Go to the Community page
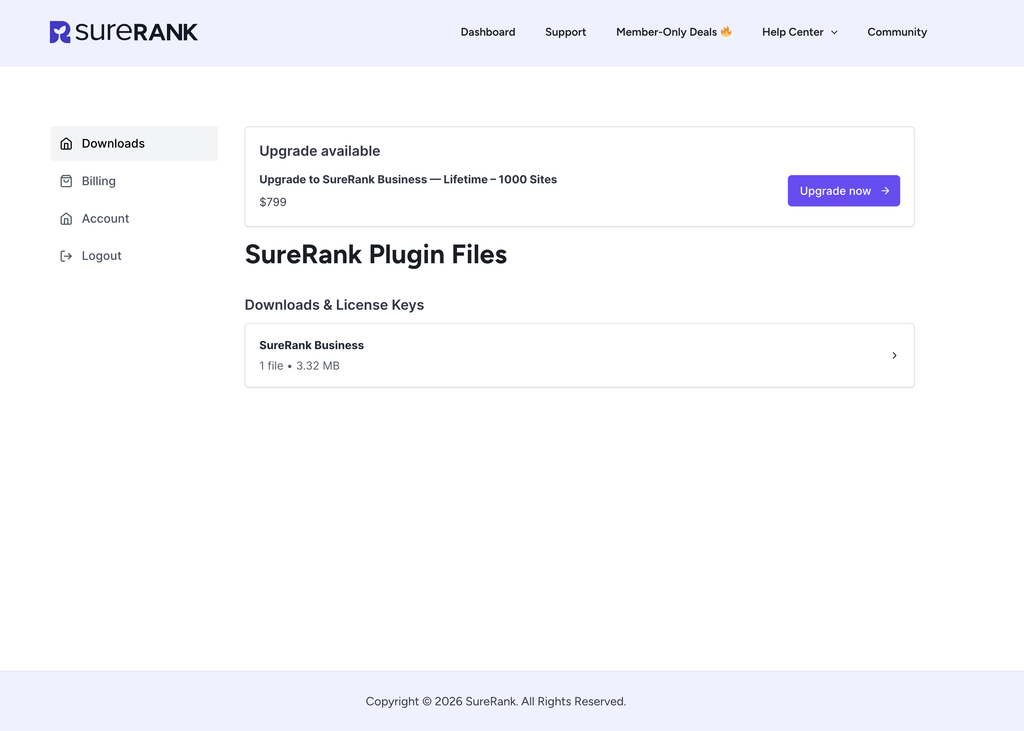Image resolution: width=1024 pixels, height=731 pixels. [x=897, y=32]
